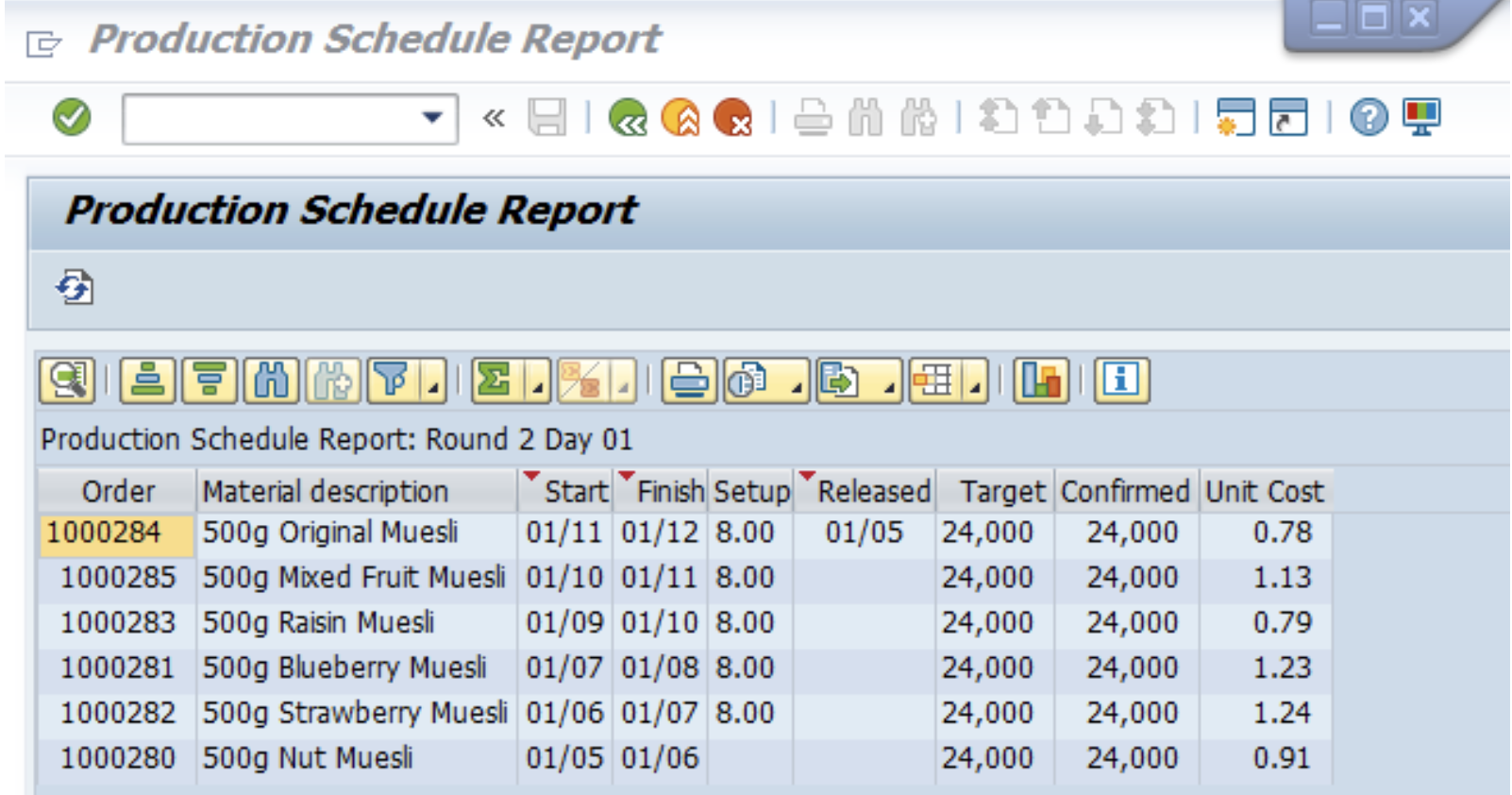Viewport: 1512px width, 795px height.
Task: Select order number 1000284 cell
Action: tap(117, 533)
